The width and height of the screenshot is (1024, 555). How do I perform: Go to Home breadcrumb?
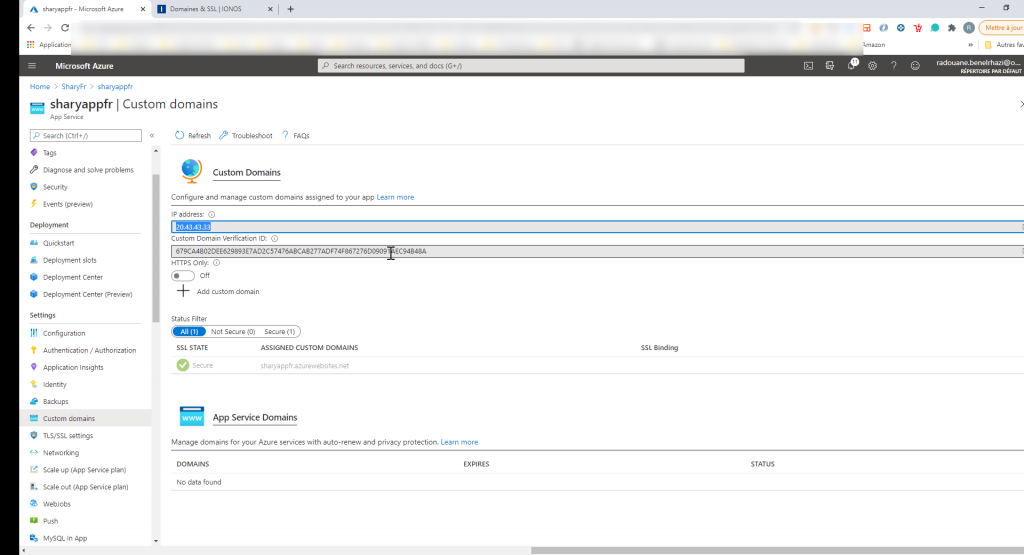pos(40,86)
